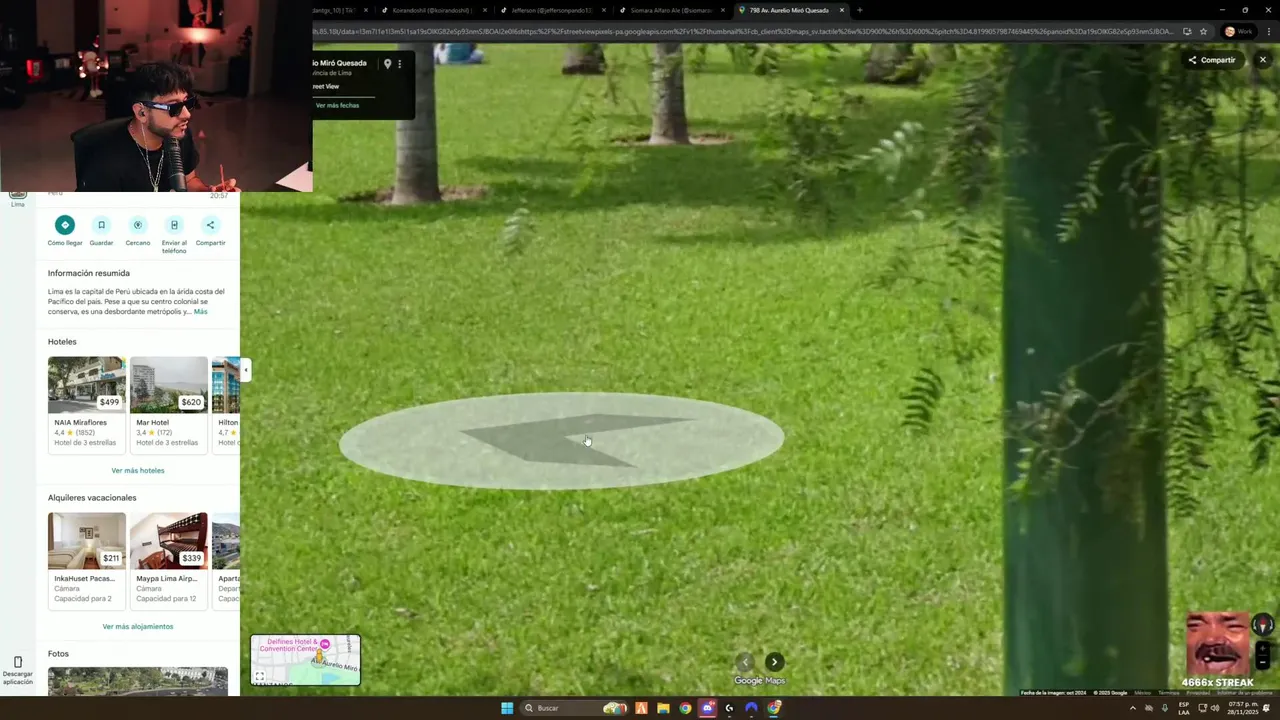This screenshot has height=720, width=1280.
Task: Click the Guardar bookmark icon
Action: (x=101, y=225)
